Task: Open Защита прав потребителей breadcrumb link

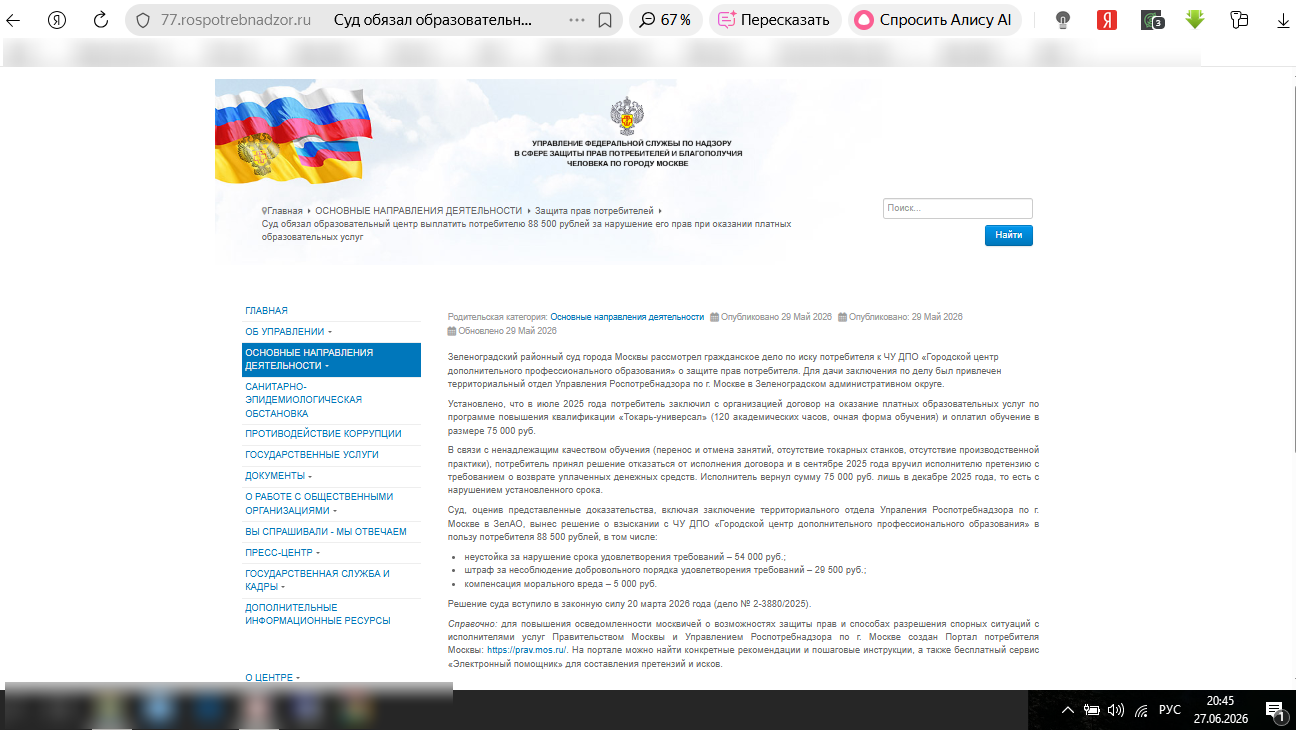Action: (594, 211)
